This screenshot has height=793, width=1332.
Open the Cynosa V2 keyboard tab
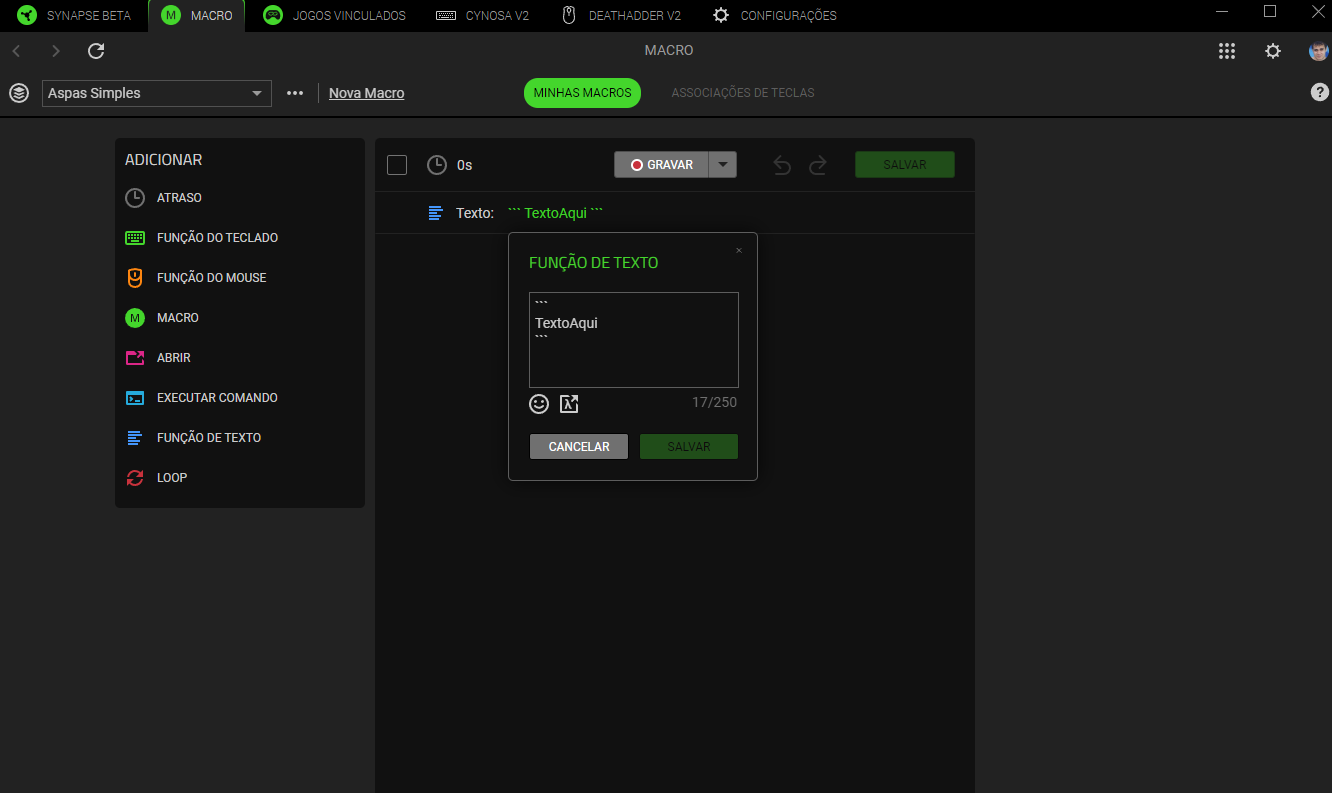coord(483,16)
